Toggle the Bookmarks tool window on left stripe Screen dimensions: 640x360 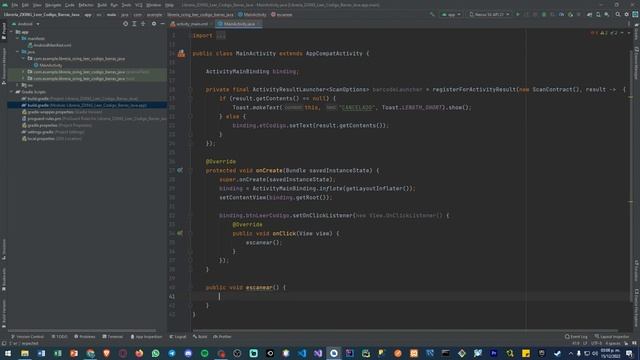4,280
